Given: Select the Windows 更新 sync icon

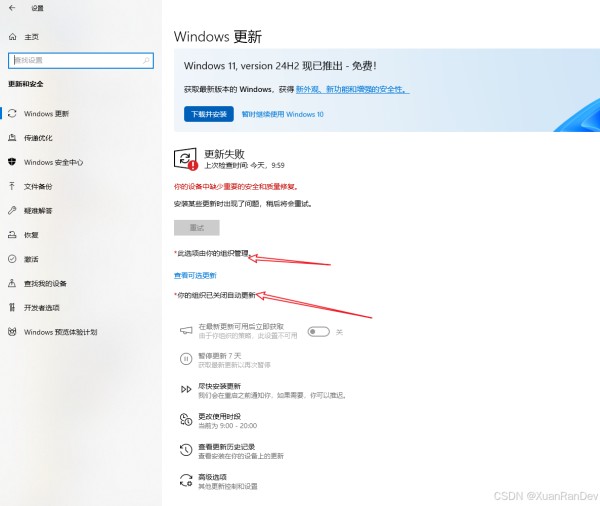Looking at the screenshot, I should pyautogui.click(x=12, y=114).
